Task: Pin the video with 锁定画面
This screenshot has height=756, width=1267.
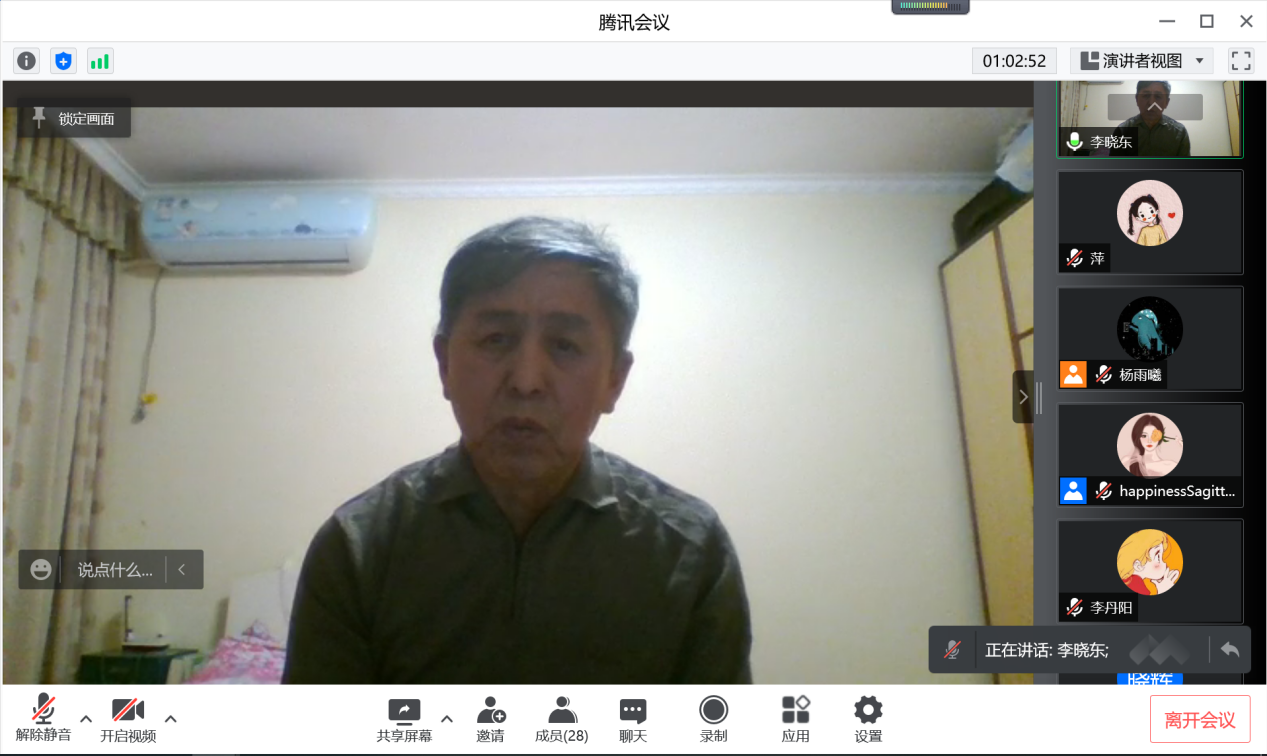Action: click(x=75, y=119)
